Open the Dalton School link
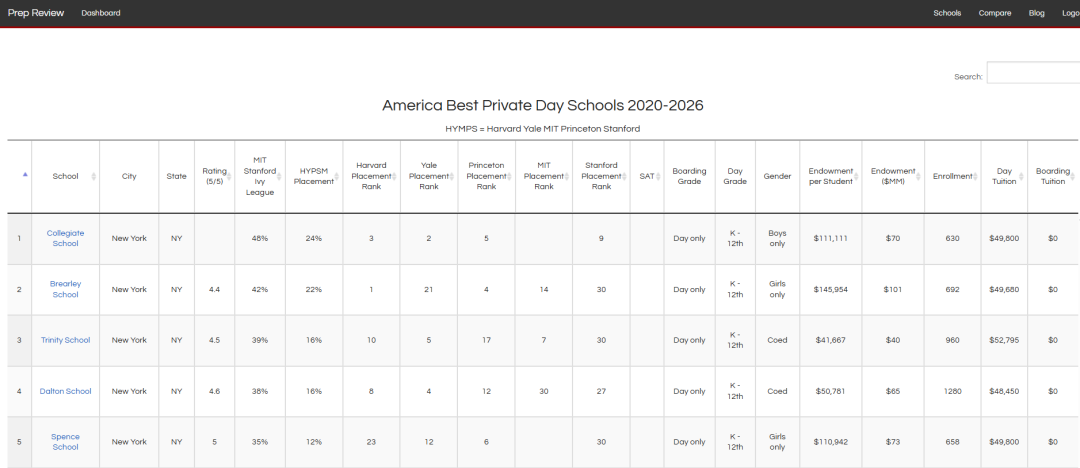The height and width of the screenshot is (468, 1080). coord(65,391)
